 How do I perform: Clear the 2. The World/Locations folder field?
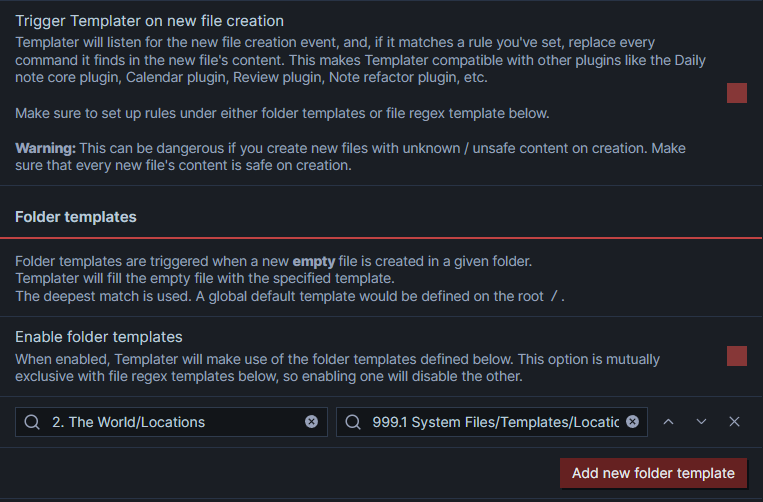click(x=311, y=422)
